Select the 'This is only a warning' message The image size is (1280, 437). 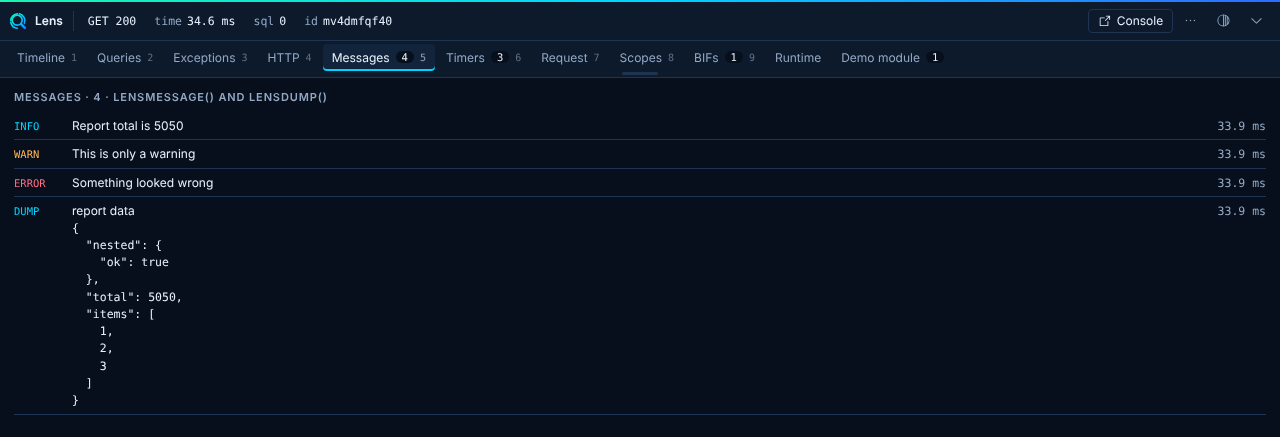tap(134, 154)
